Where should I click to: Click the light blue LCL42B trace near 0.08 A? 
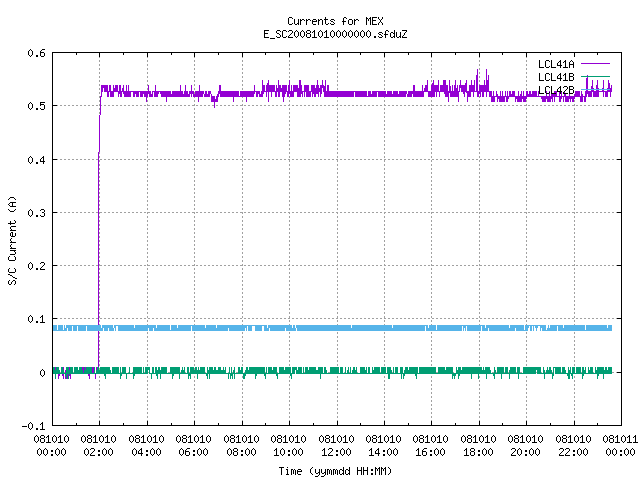[x=332, y=328]
